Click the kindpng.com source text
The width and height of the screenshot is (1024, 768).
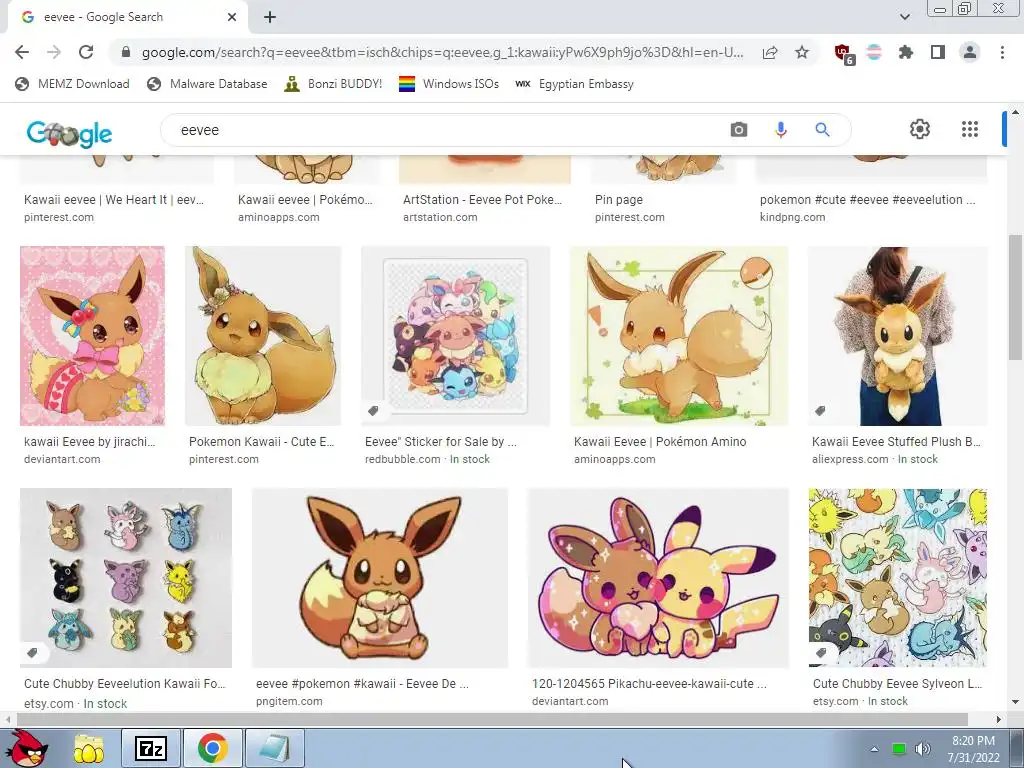pos(792,217)
